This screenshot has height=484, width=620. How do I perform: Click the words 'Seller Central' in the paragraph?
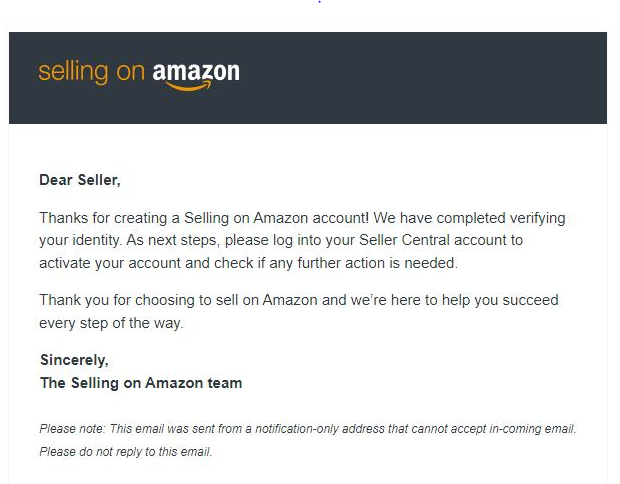click(x=404, y=240)
